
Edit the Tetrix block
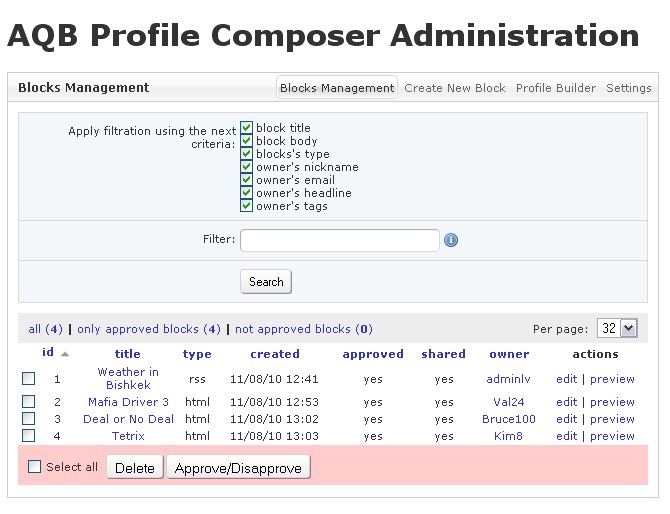567,436
